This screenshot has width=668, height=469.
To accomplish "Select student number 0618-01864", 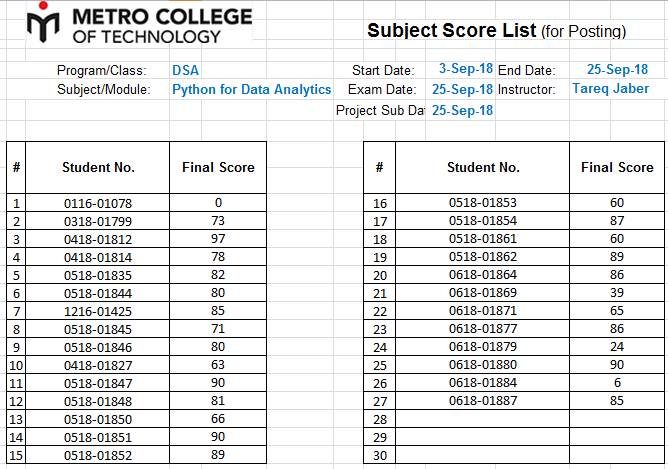I will (483, 275).
